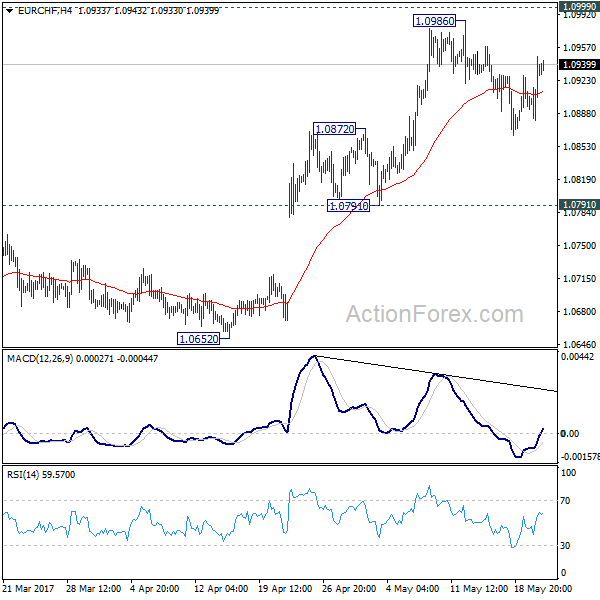Click the 1.07500 price axis value
Viewport: 600px width, 600px height.
tap(579, 246)
